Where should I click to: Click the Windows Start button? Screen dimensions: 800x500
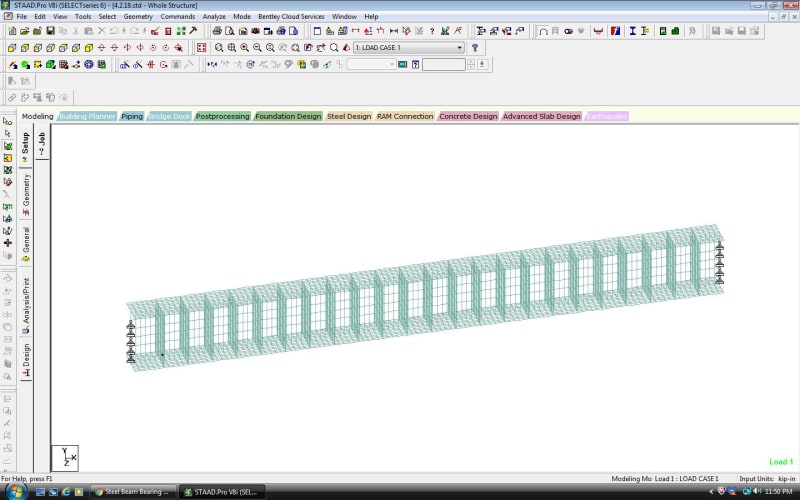[x=15, y=492]
